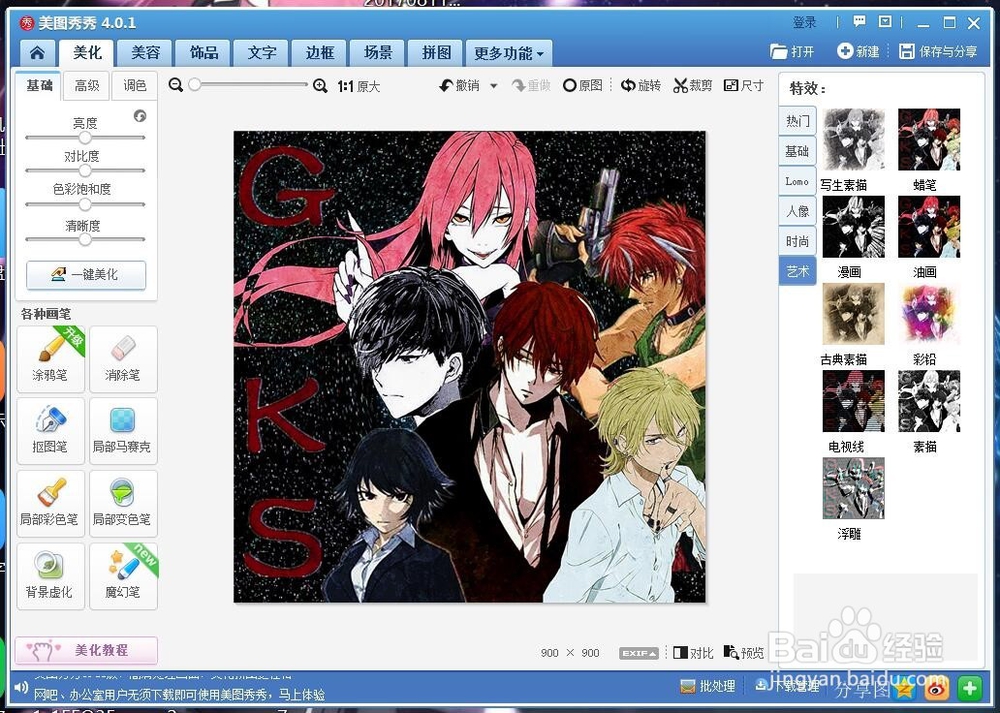Click the 色彩饱和度 saturation slider handle
This screenshot has height=713, width=1000.
(85, 205)
